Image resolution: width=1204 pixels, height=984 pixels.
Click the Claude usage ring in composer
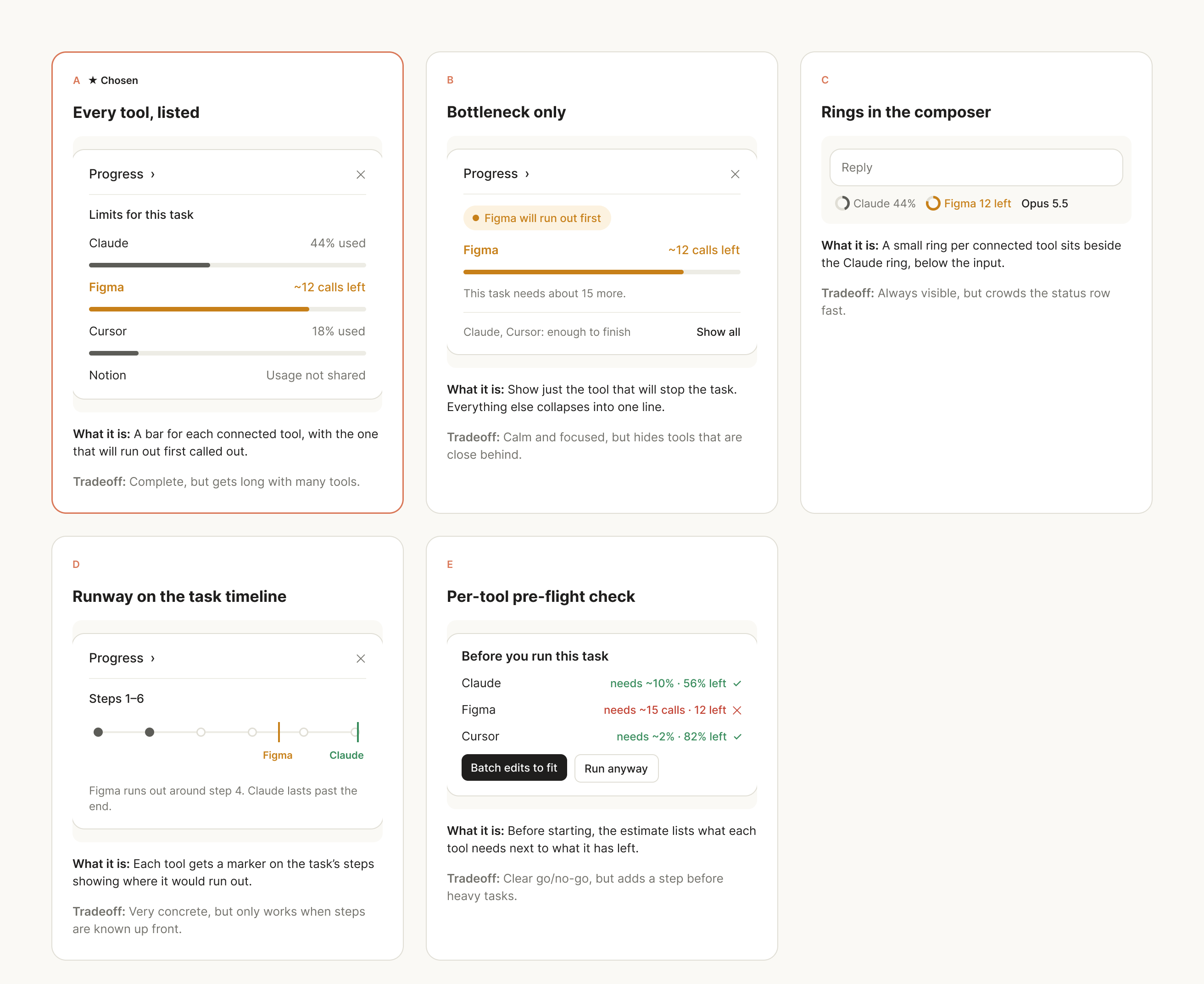point(842,204)
